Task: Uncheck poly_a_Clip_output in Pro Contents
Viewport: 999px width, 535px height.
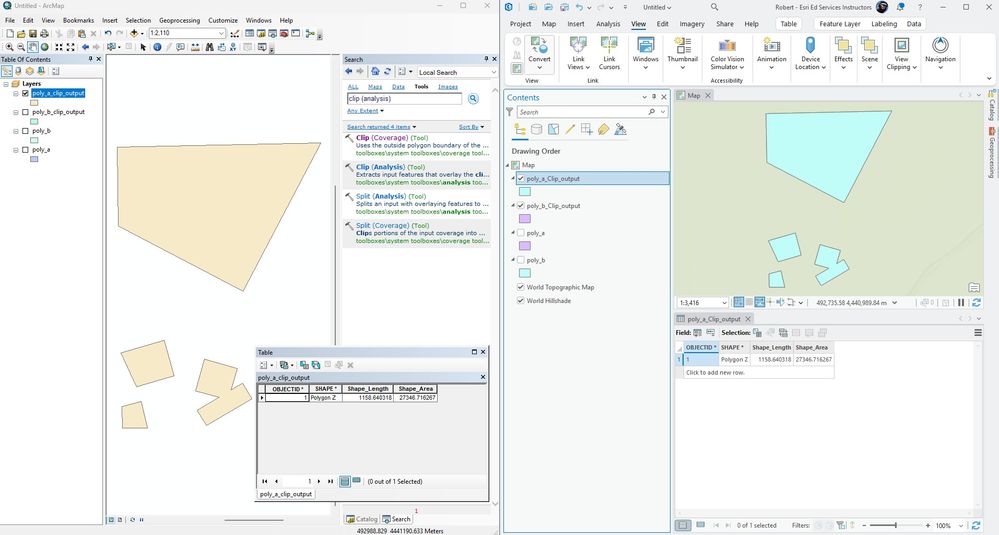Action: pyautogui.click(x=521, y=179)
